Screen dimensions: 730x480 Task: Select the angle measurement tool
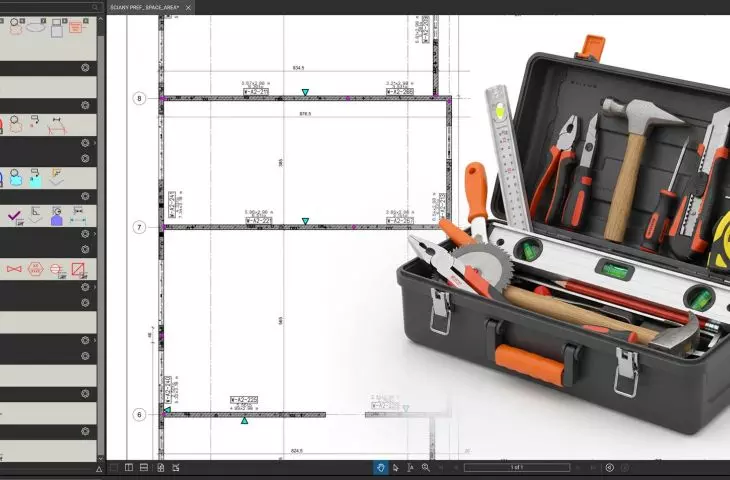35,215
